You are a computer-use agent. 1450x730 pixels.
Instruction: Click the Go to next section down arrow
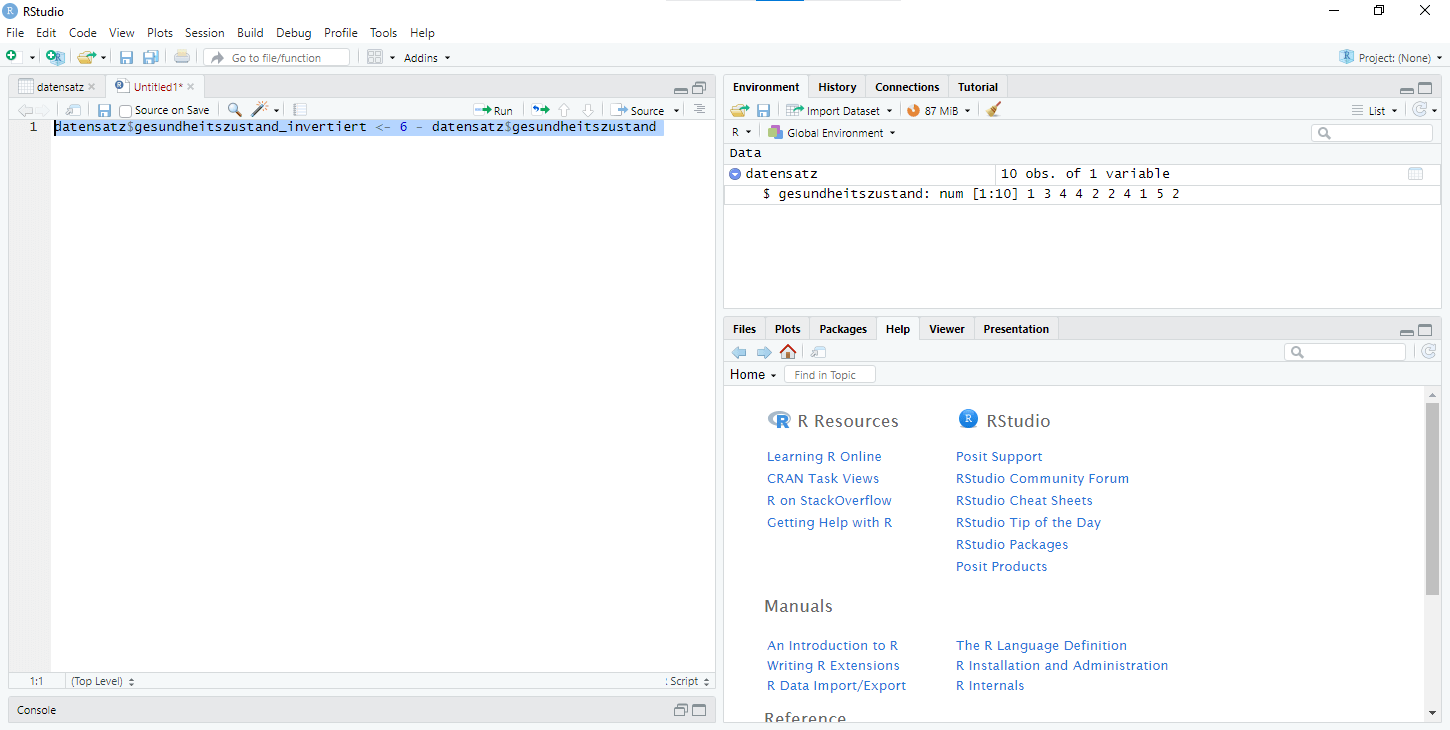pyautogui.click(x=588, y=110)
